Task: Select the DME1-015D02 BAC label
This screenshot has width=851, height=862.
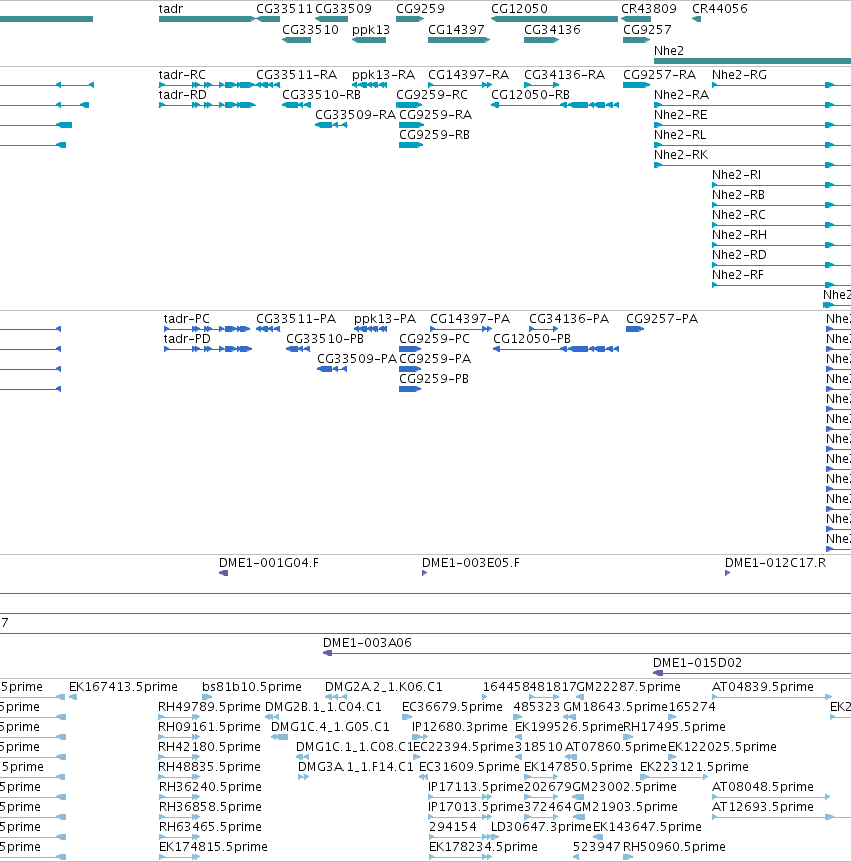Action: pyautogui.click(x=698, y=662)
